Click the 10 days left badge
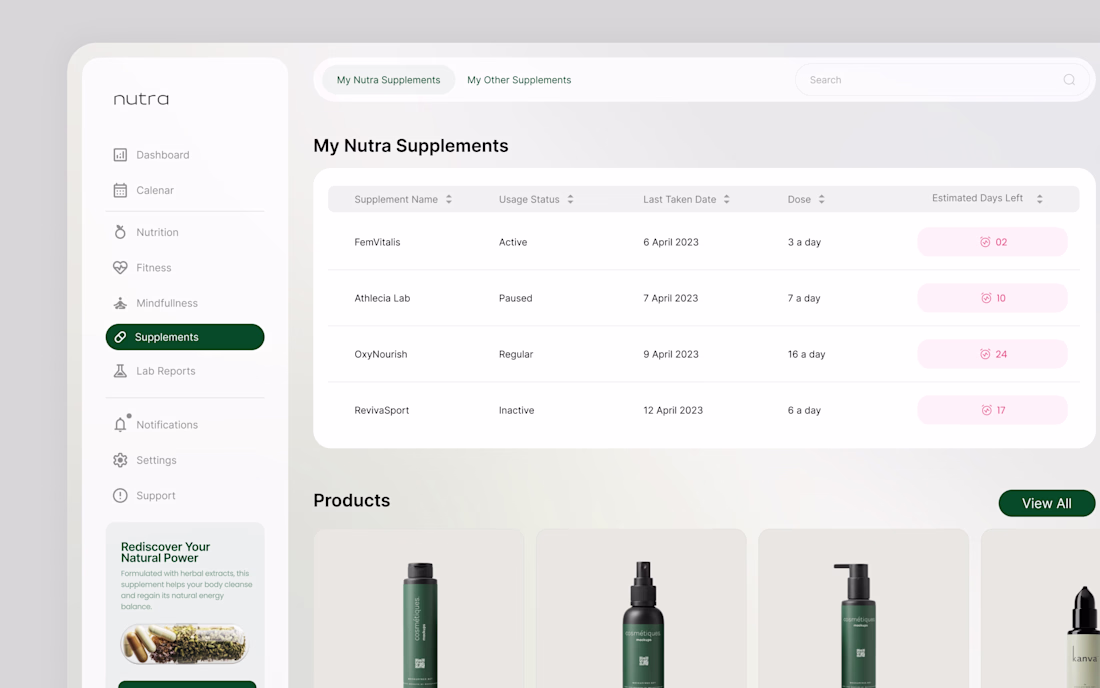The height and width of the screenshot is (688, 1100). click(x=993, y=298)
